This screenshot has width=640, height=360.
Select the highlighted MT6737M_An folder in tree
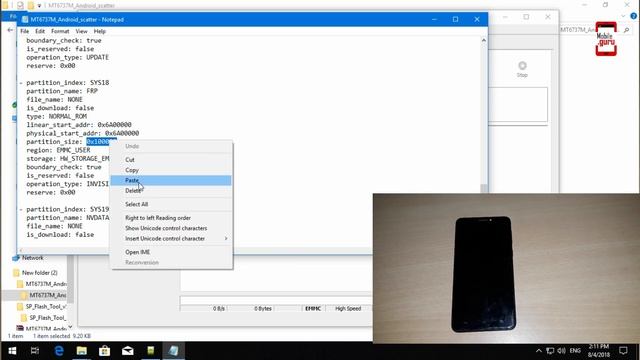(47, 295)
